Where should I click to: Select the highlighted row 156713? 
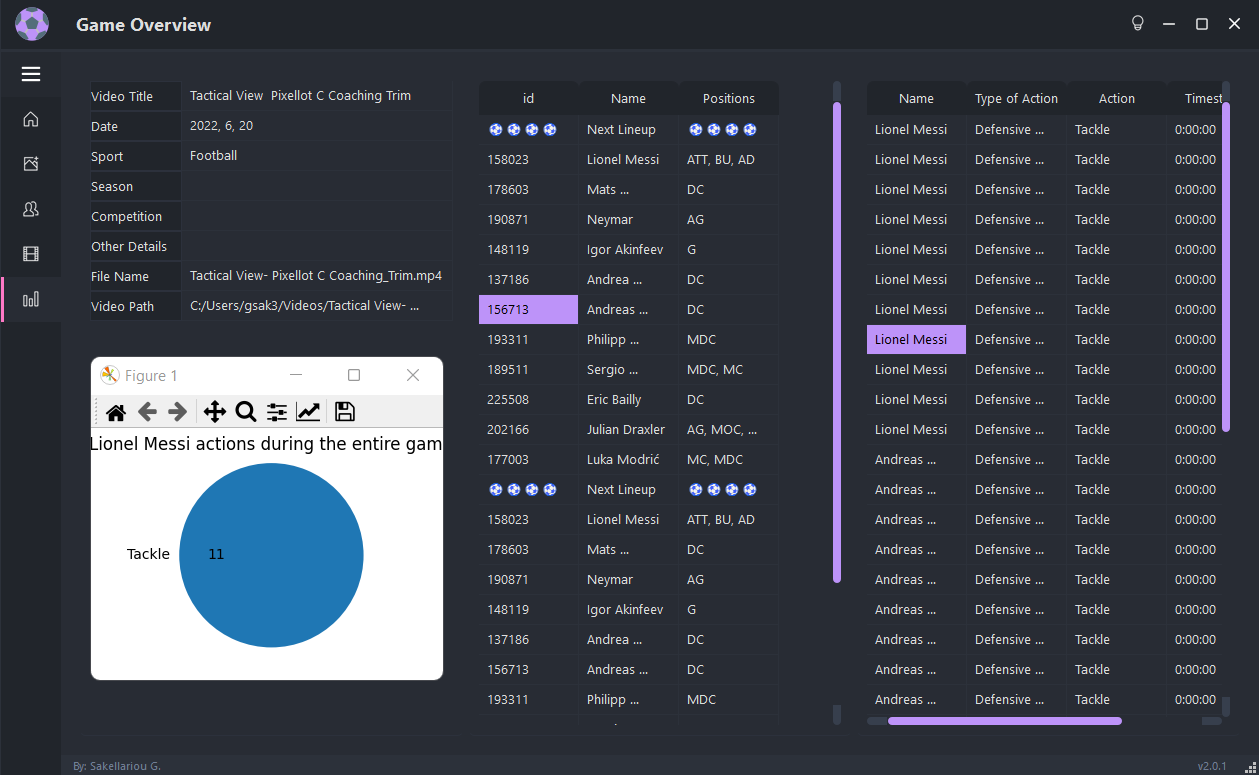[x=528, y=309]
